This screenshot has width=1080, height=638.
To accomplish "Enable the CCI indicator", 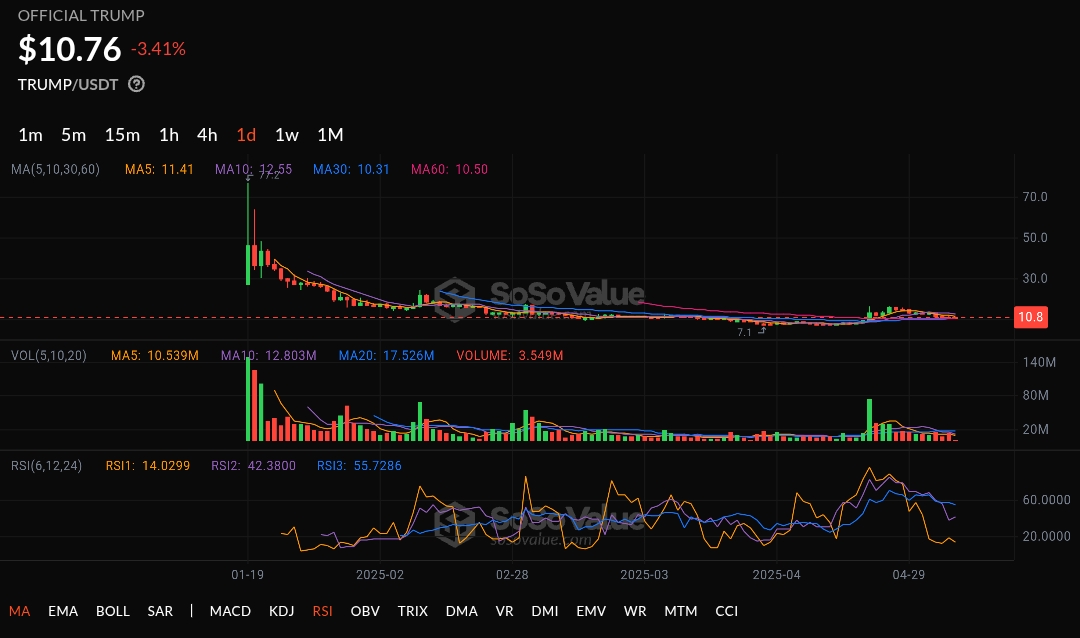I will (x=727, y=611).
